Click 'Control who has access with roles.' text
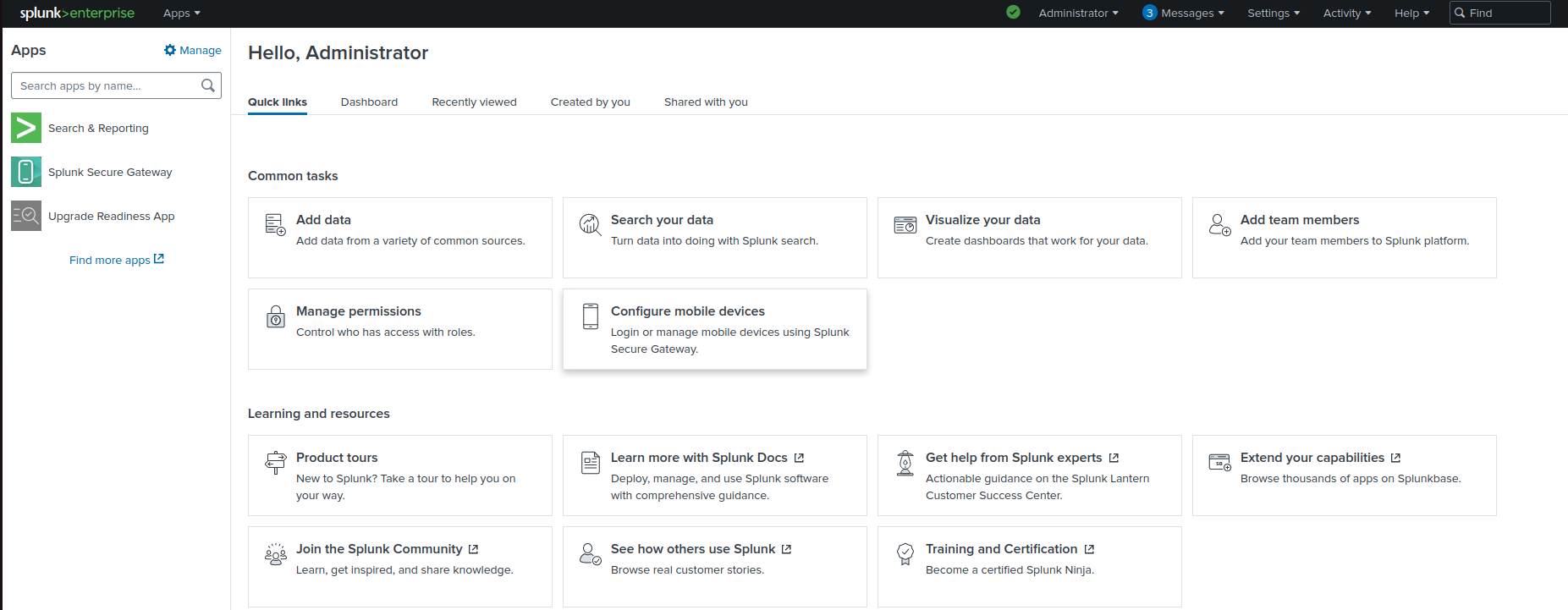 click(x=386, y=332)
